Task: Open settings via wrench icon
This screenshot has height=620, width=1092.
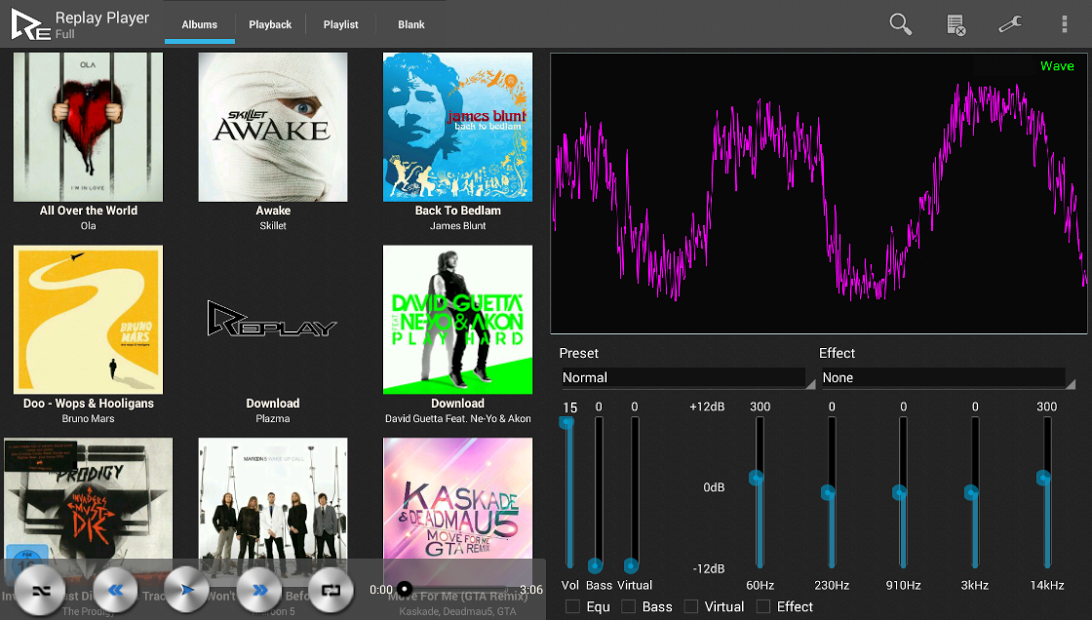Action: point(1010,24)
